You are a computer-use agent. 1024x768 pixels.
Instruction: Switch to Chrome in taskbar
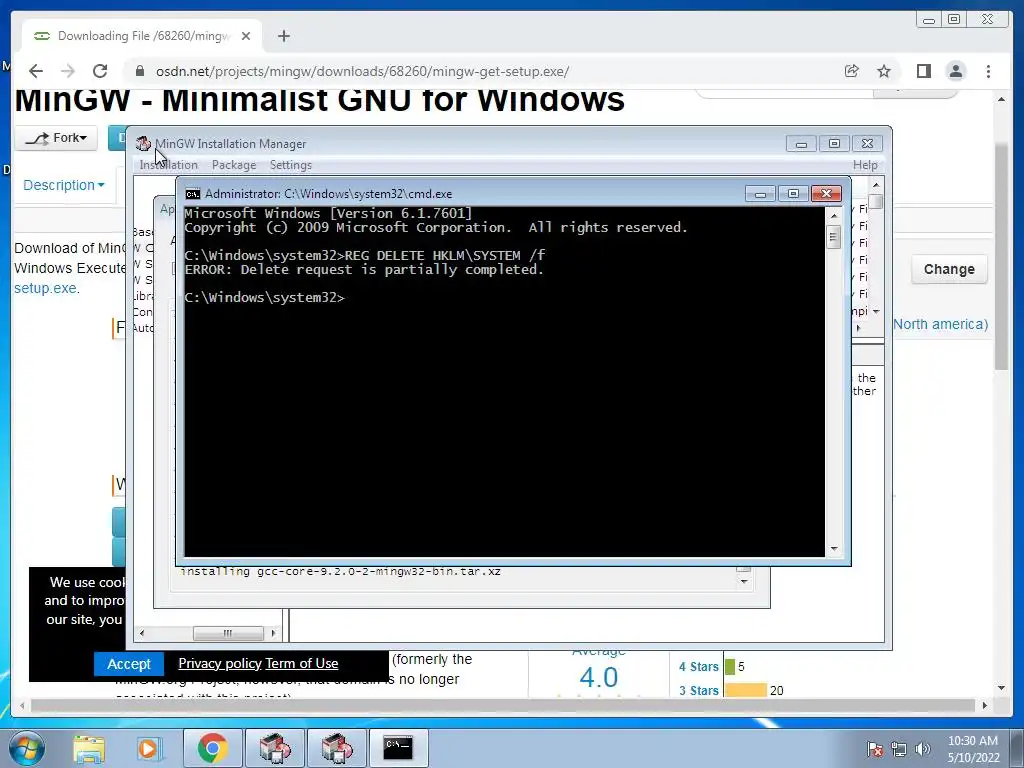[x=212, y=748]
